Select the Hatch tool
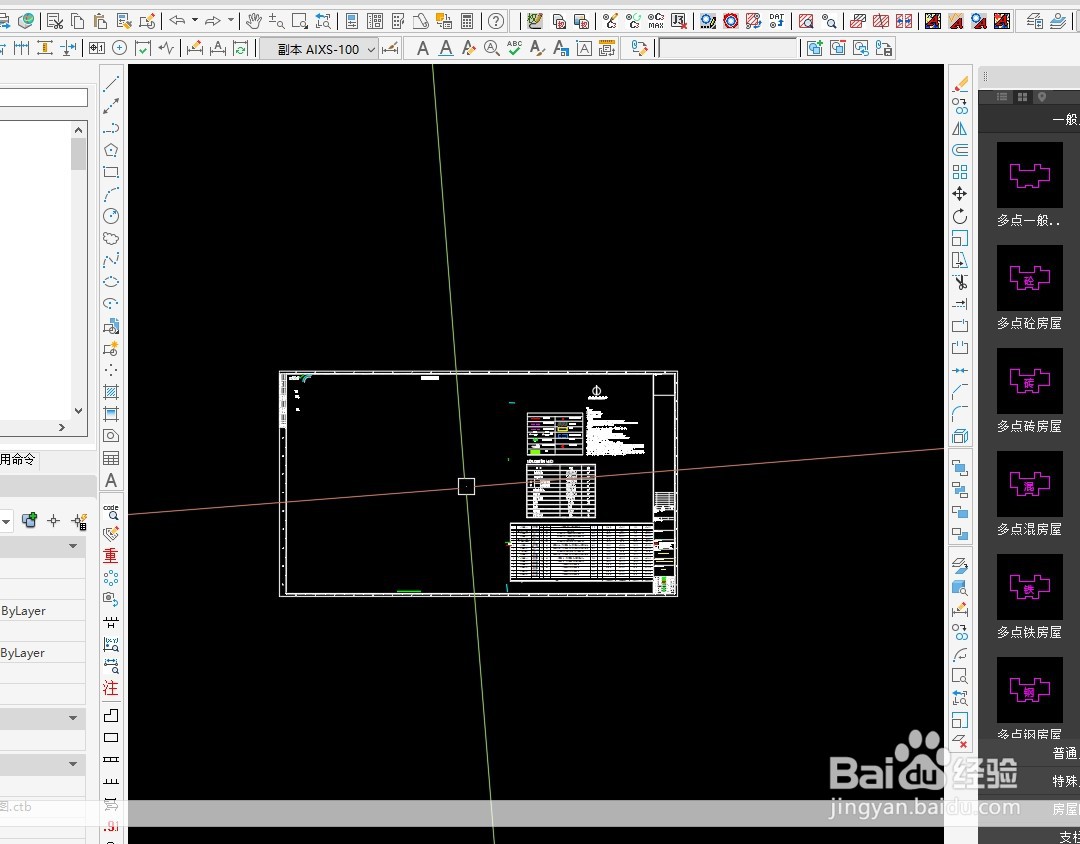Screen dimensions: 1080x844 (x=111, y=392)
